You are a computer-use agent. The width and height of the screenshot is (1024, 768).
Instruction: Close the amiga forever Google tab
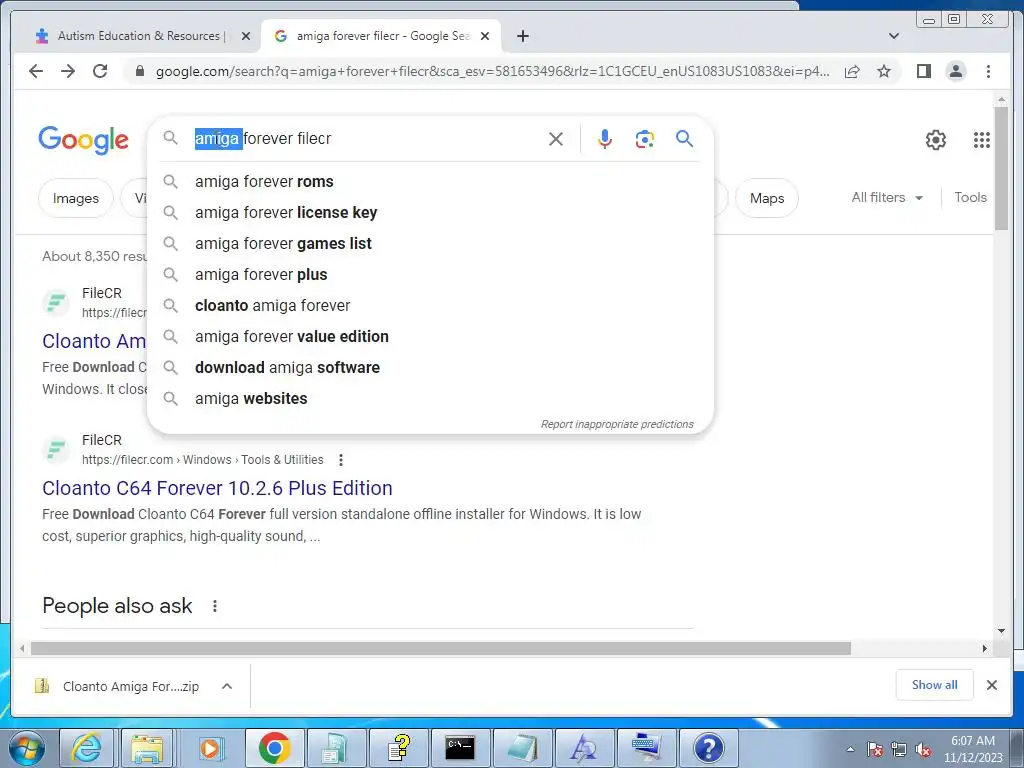click(485, 36)
